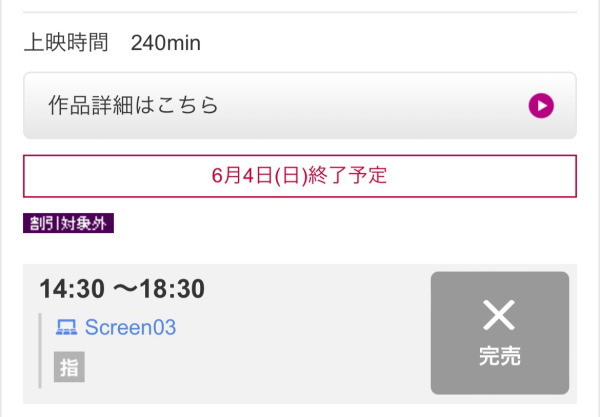Image resolution: width=600 pixels, height=417 pixels.
Task: Click the こちら text in details button
Action: [x=190, y=105]
